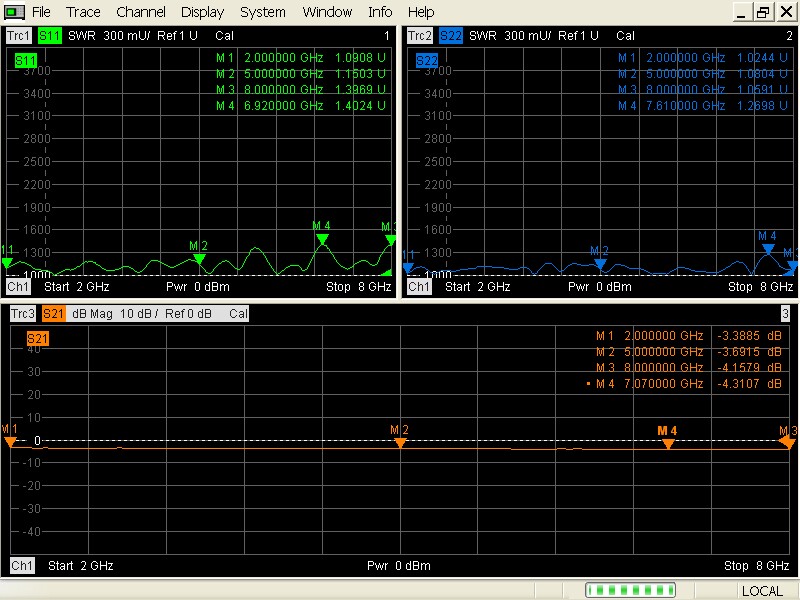Image resolution: width=800 pixels, height=600 pixels.
Task: Click blue marker M1 triangle at S22 start
Action: [408, 267]
